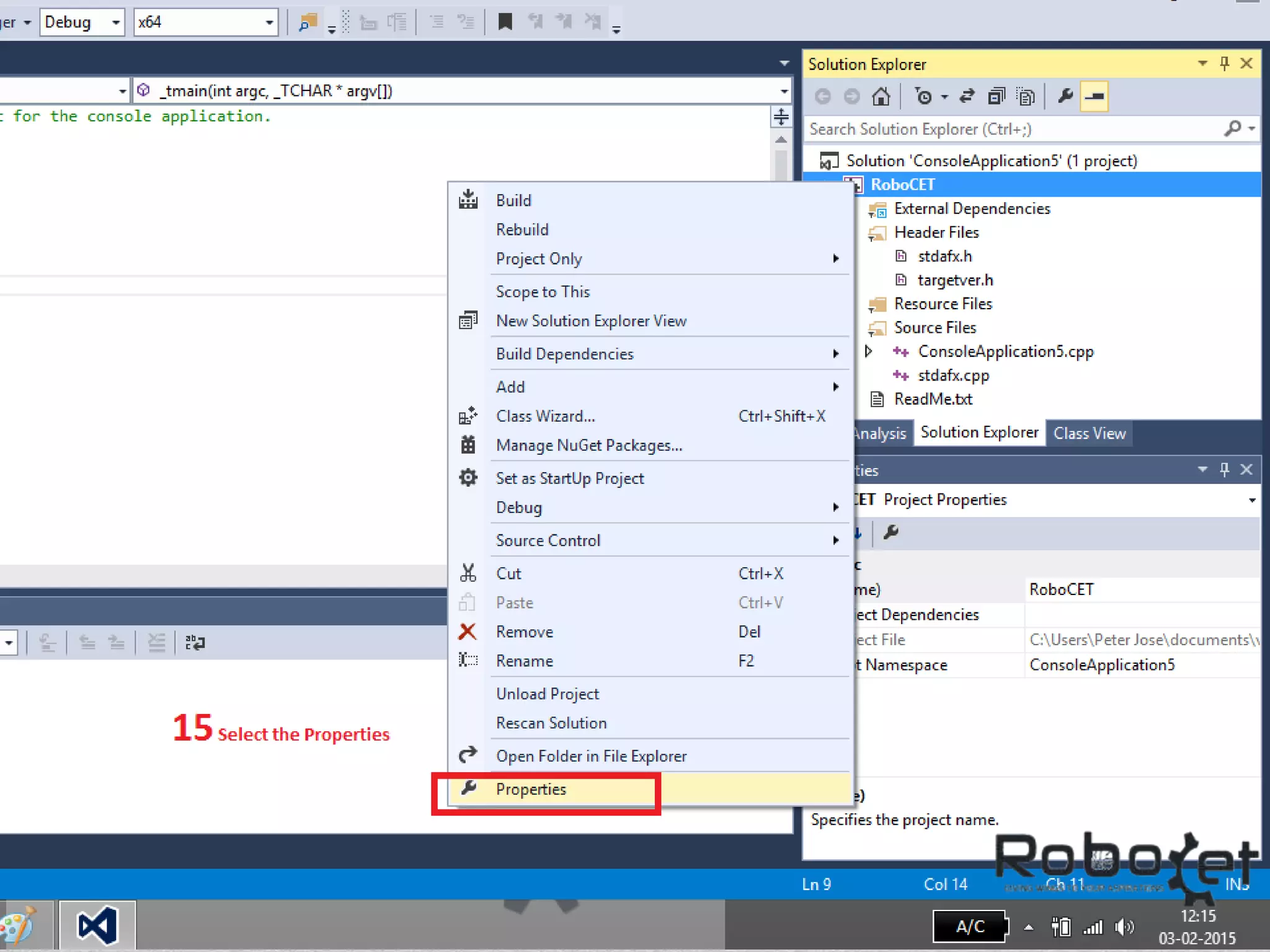Click the Home icon in Solution Explorer
The height and width of the screenshot is (952, 1270).
[x=881, y=97]
